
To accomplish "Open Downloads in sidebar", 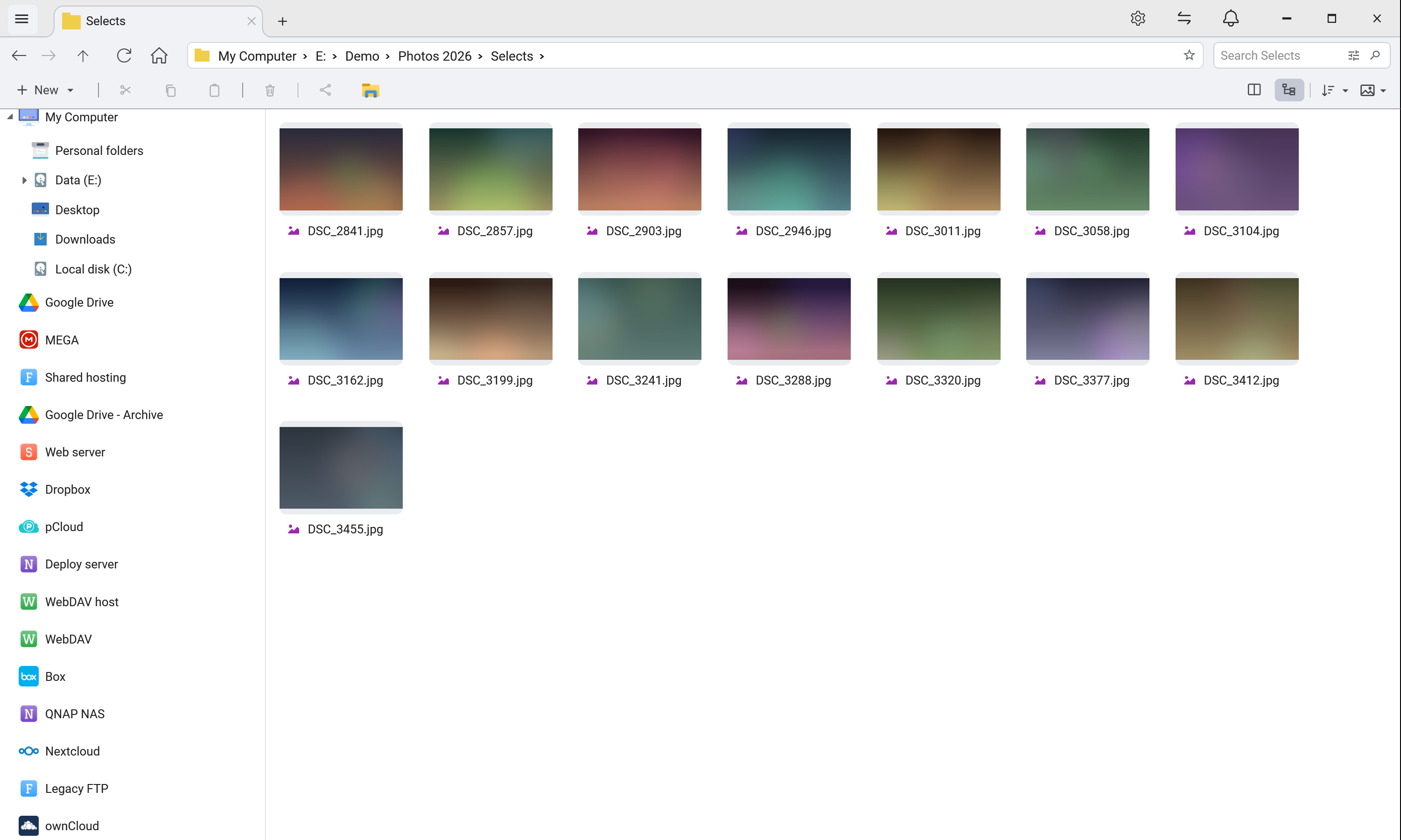I will click(x=85, y=239).
